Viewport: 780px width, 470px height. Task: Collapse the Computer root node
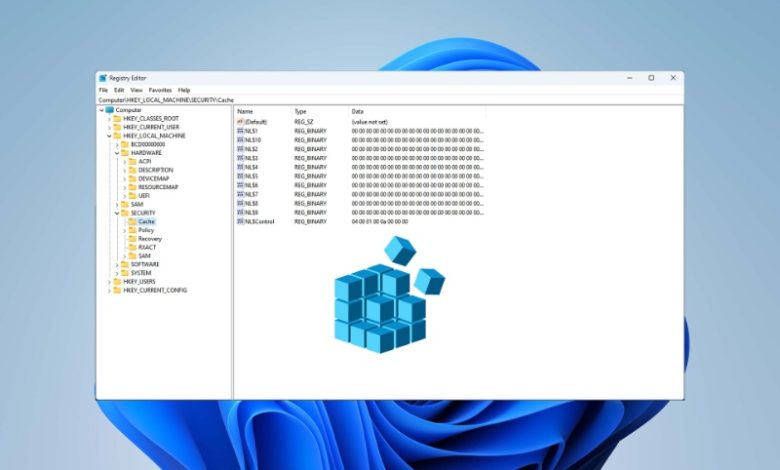[101, 110]
